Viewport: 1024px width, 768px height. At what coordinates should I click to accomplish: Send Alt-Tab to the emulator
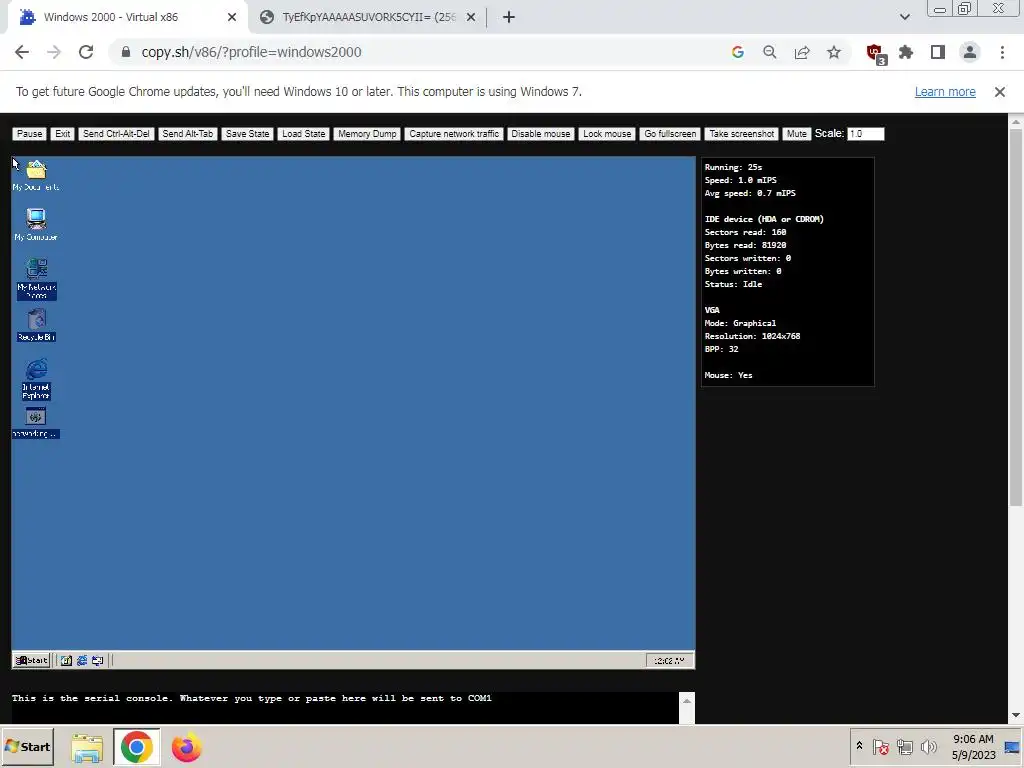187,134
